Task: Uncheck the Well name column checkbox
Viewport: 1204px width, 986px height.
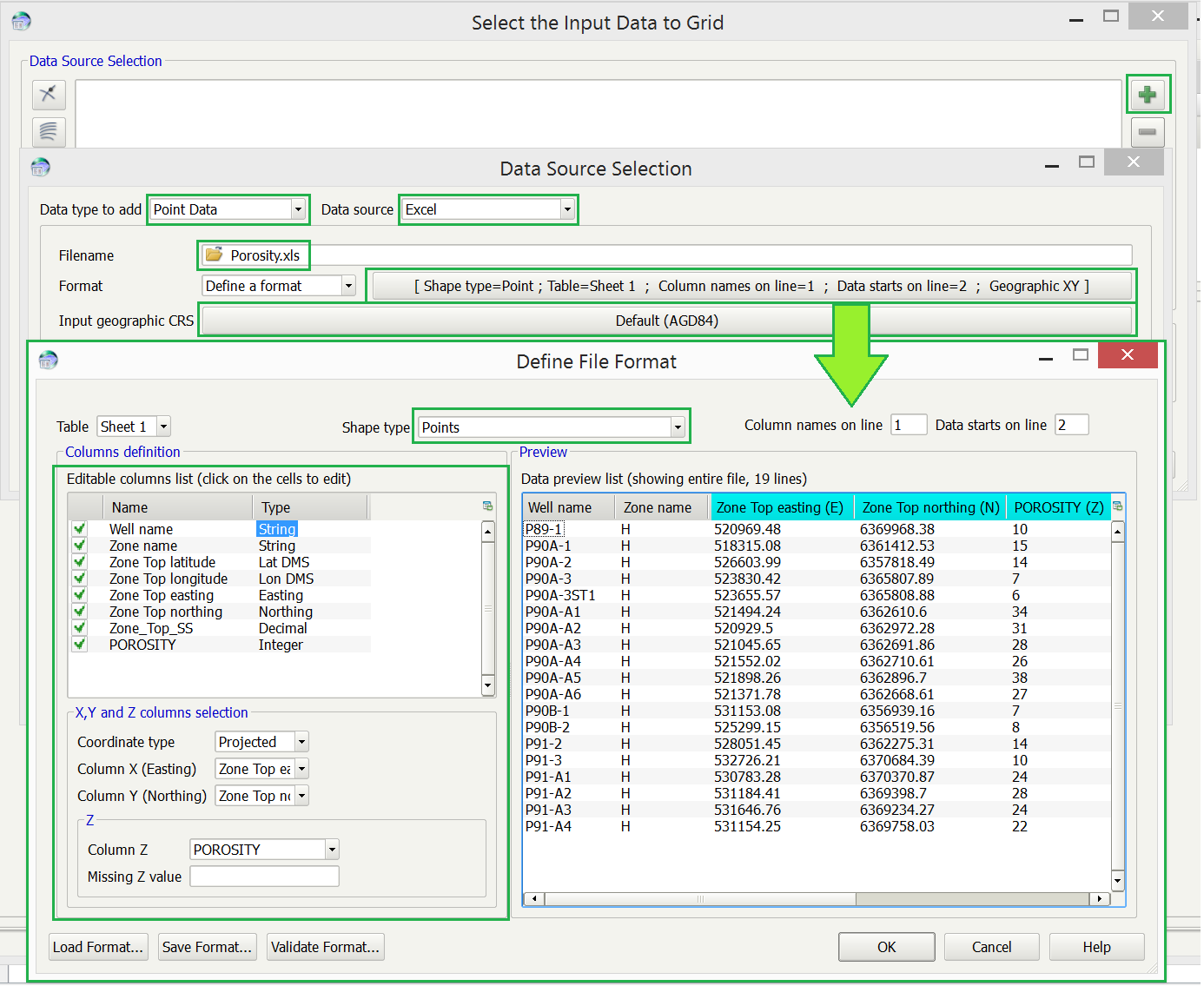Action: (80, 528)
